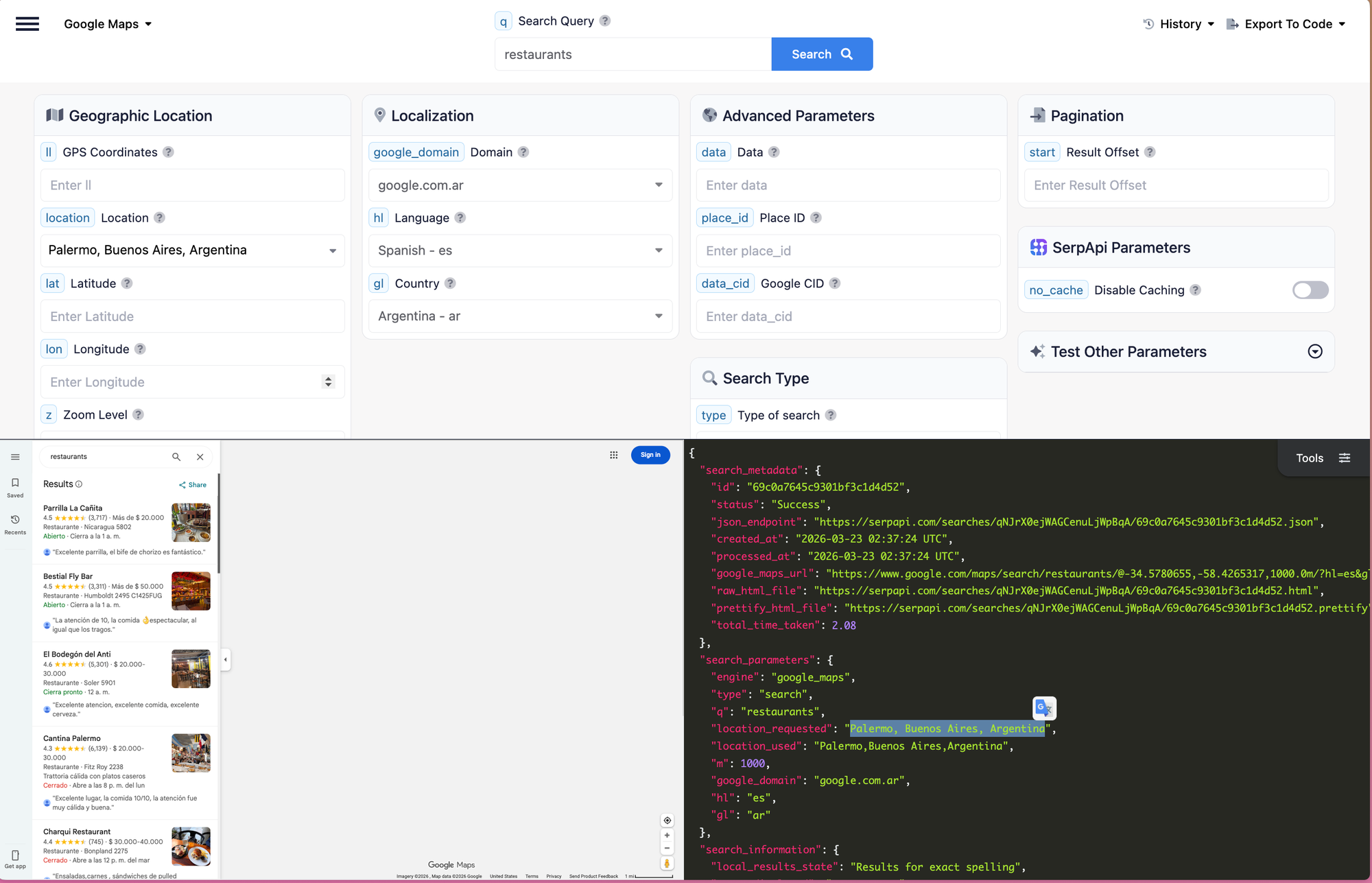Open the hamburger menu at top left
This screenshot has width=1372, height=883.
27,24
